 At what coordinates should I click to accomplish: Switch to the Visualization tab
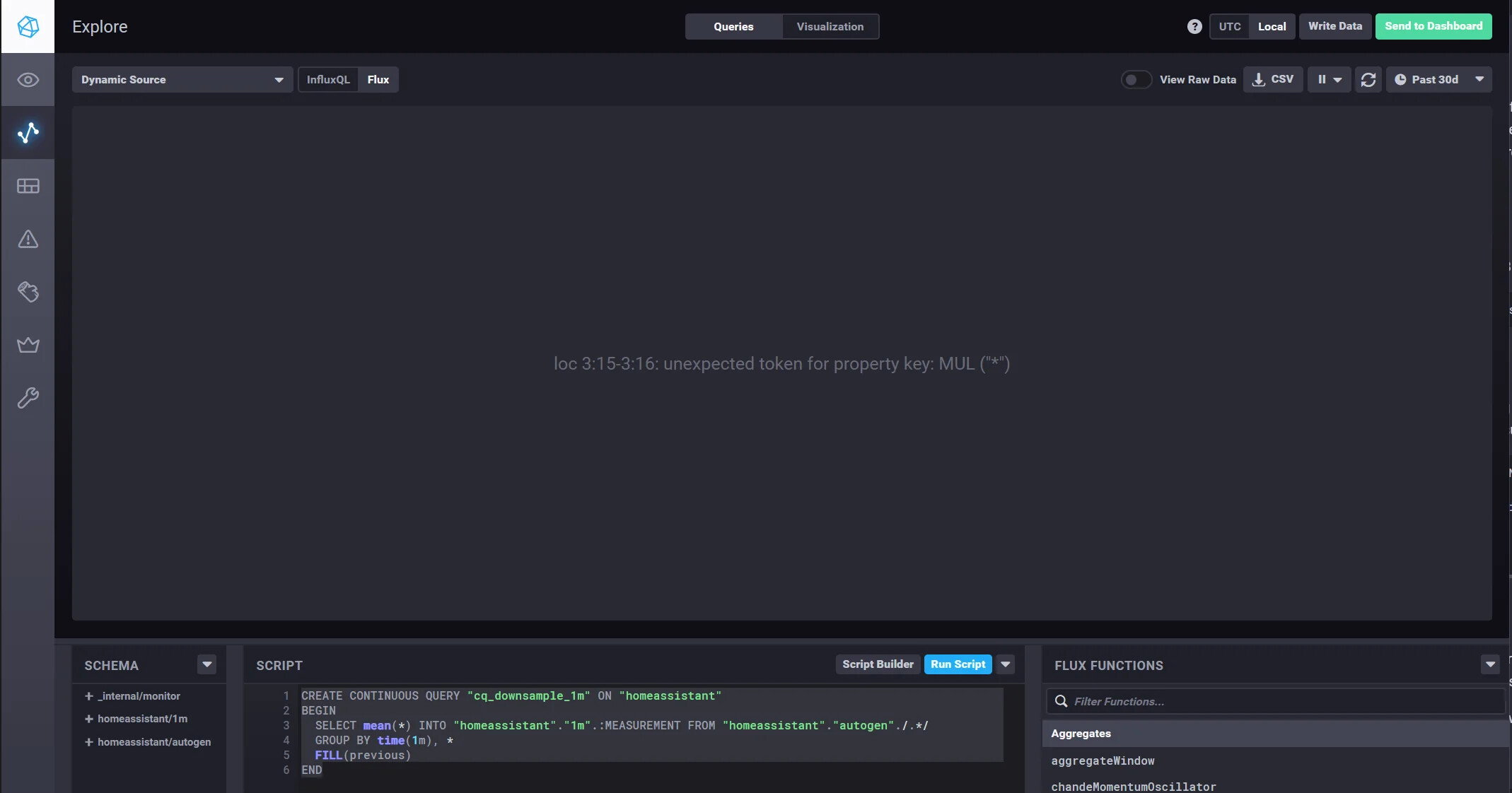tap(830, 26)
